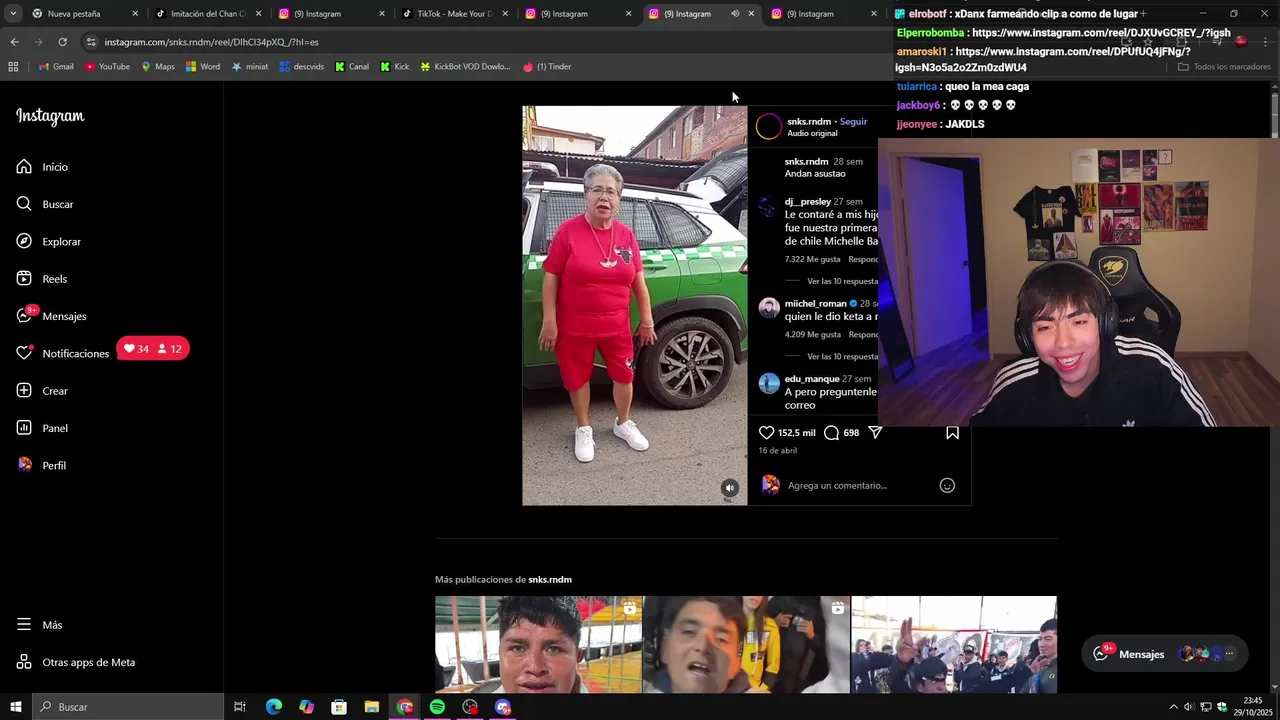Switch to Imitación del Chan tab

tap(208, 14)
